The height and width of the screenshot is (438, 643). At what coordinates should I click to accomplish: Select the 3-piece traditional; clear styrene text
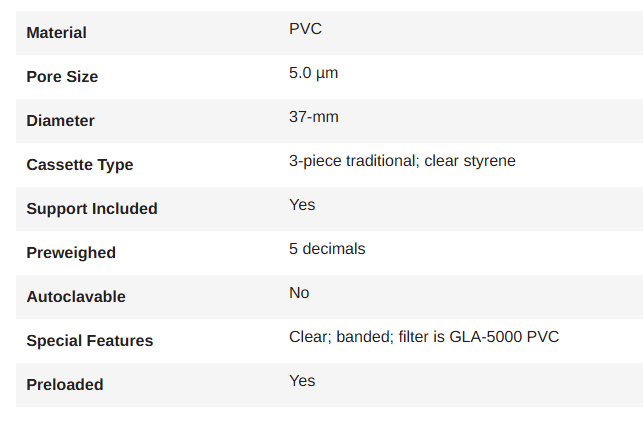click(x=402, y=161)
